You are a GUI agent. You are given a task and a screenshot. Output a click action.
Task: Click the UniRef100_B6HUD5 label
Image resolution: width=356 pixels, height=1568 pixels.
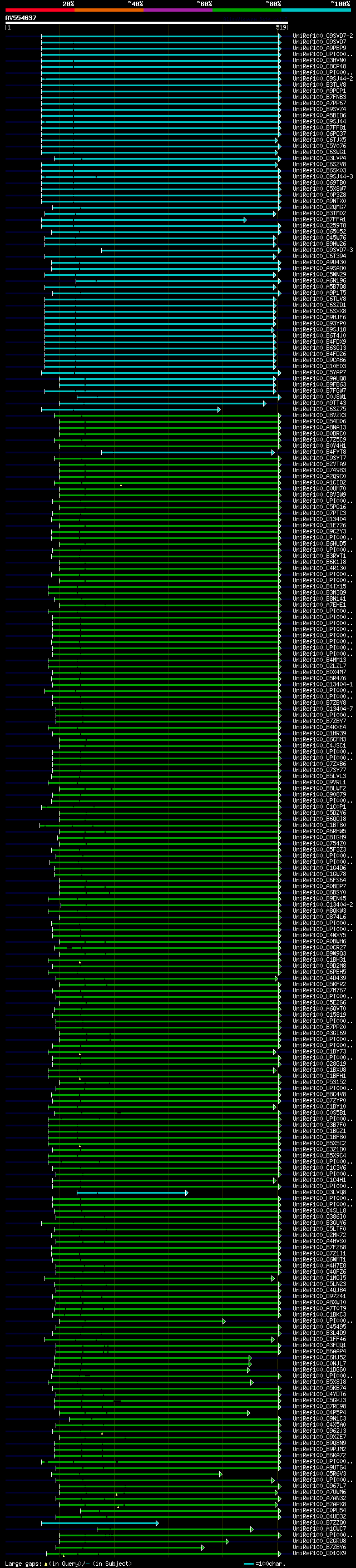319,543
